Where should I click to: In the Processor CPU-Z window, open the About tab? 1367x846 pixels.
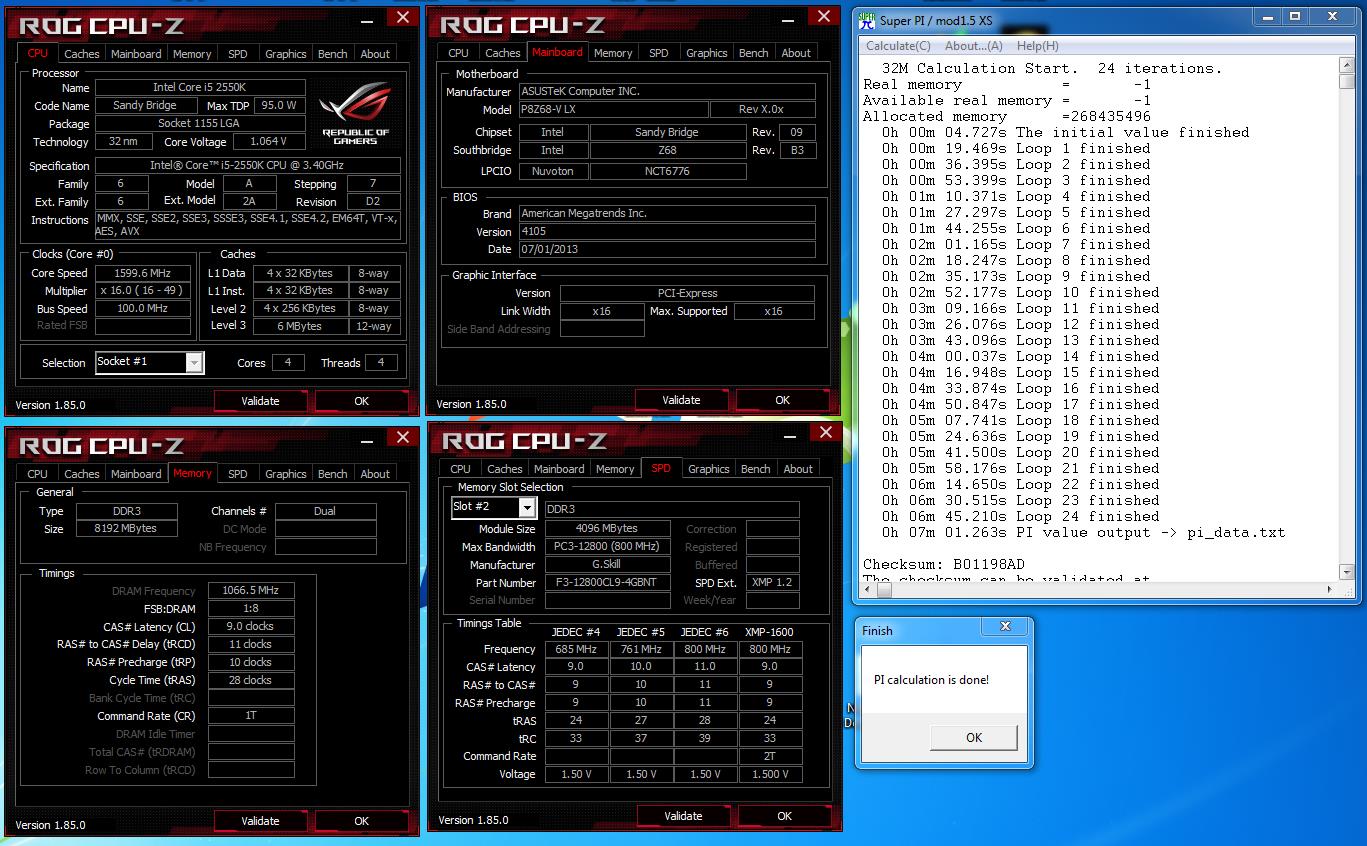(x=375, y=54)
